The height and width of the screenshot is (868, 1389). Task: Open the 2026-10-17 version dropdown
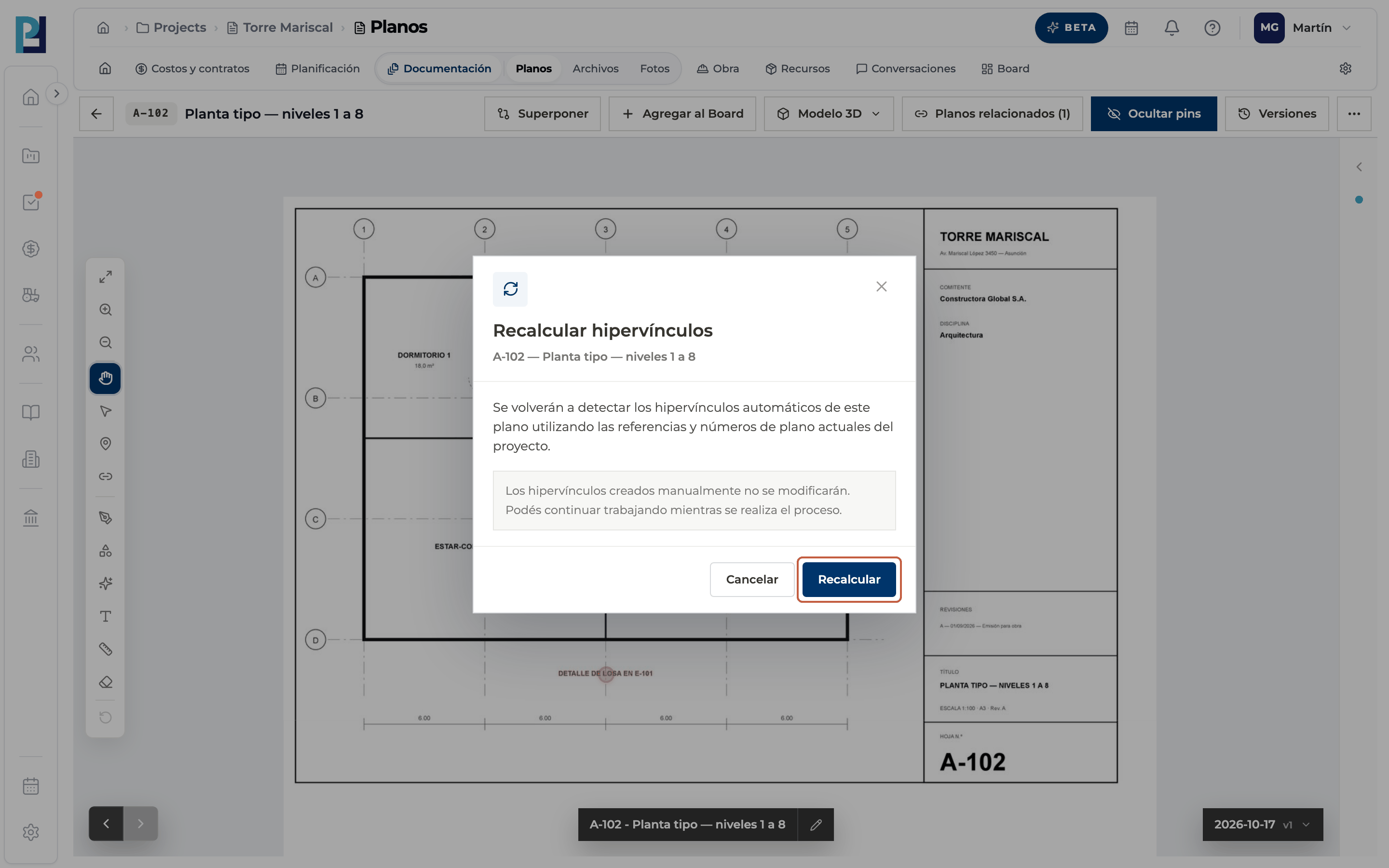point(1263,825)
